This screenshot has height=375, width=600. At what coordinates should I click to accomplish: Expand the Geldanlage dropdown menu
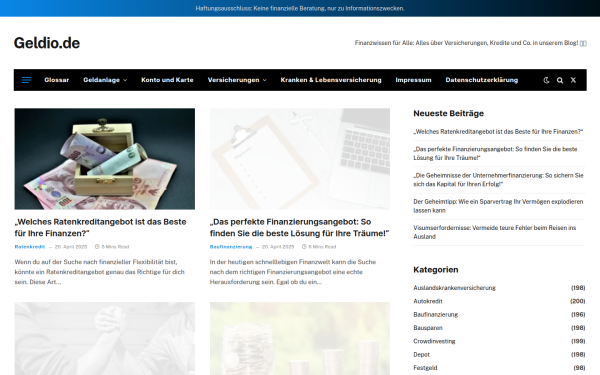pyautogui.click(x=105, y=80)
